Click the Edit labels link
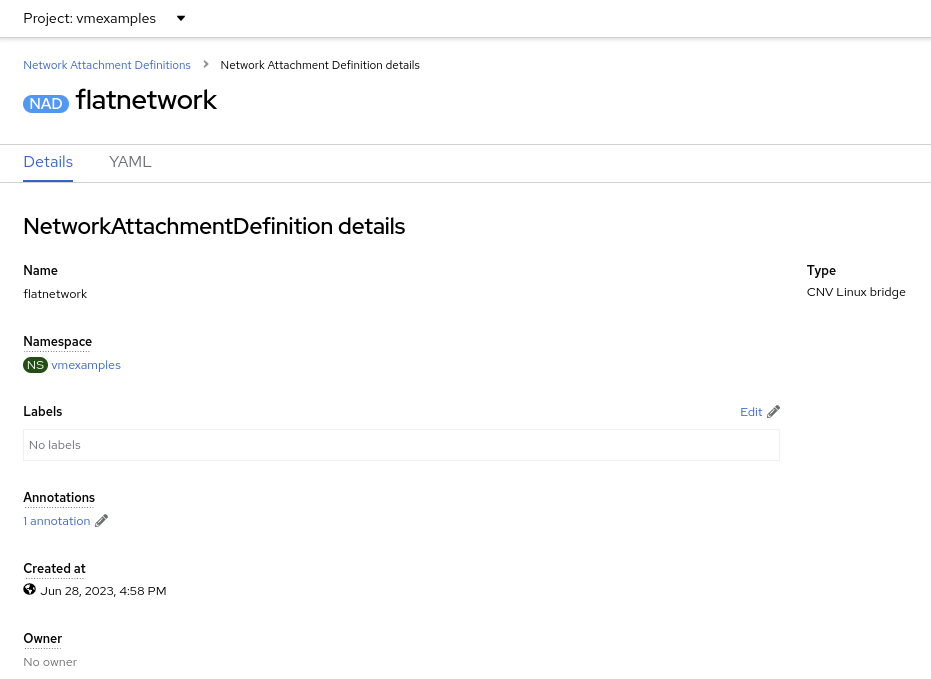Viewport: 931px width, 679px height. point(751,412)
